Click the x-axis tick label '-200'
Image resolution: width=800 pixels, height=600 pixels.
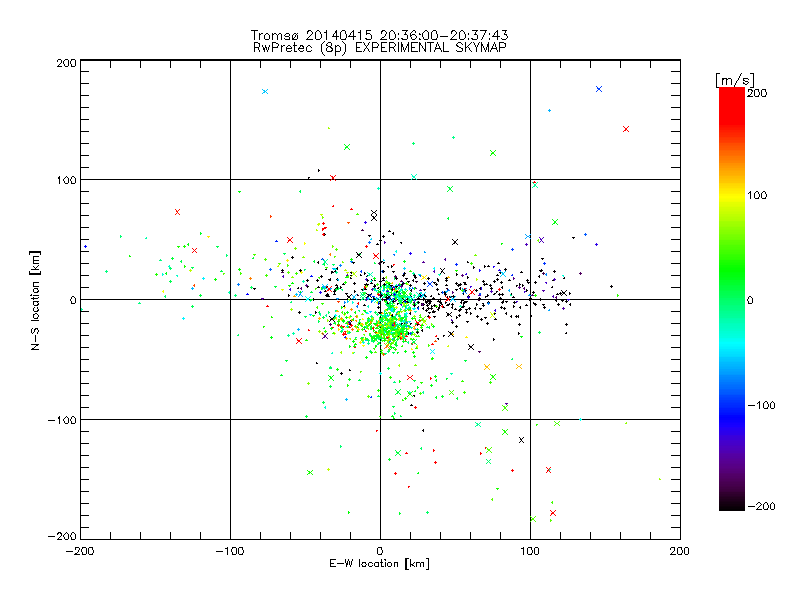80,552
